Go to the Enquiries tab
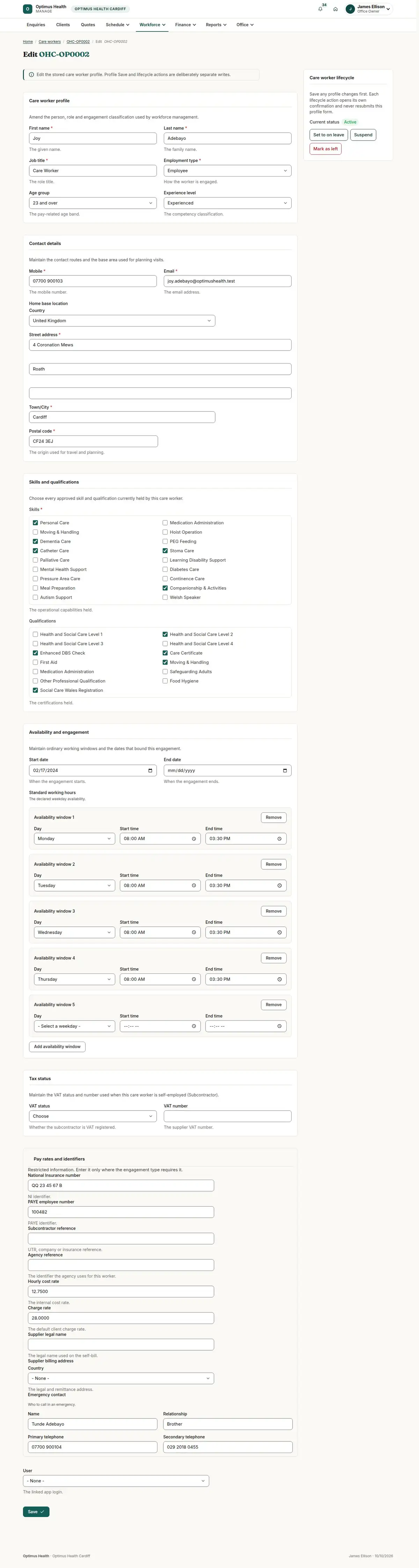 click(x=36, y=25)
